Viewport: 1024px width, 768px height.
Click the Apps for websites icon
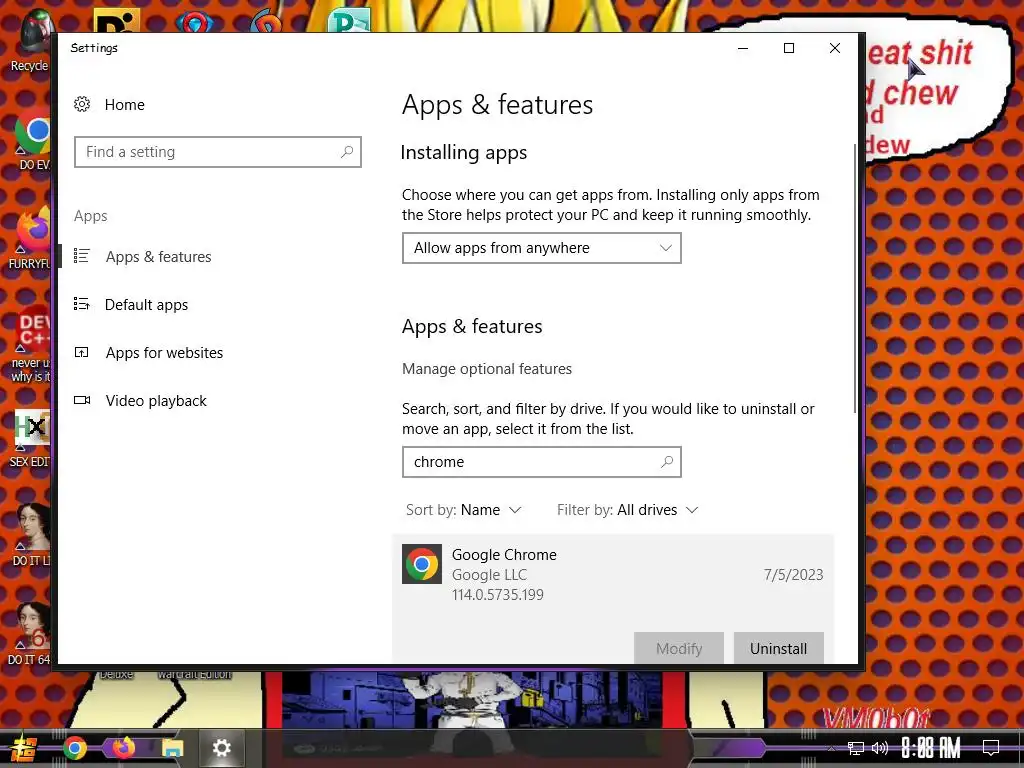click(82, 352)
